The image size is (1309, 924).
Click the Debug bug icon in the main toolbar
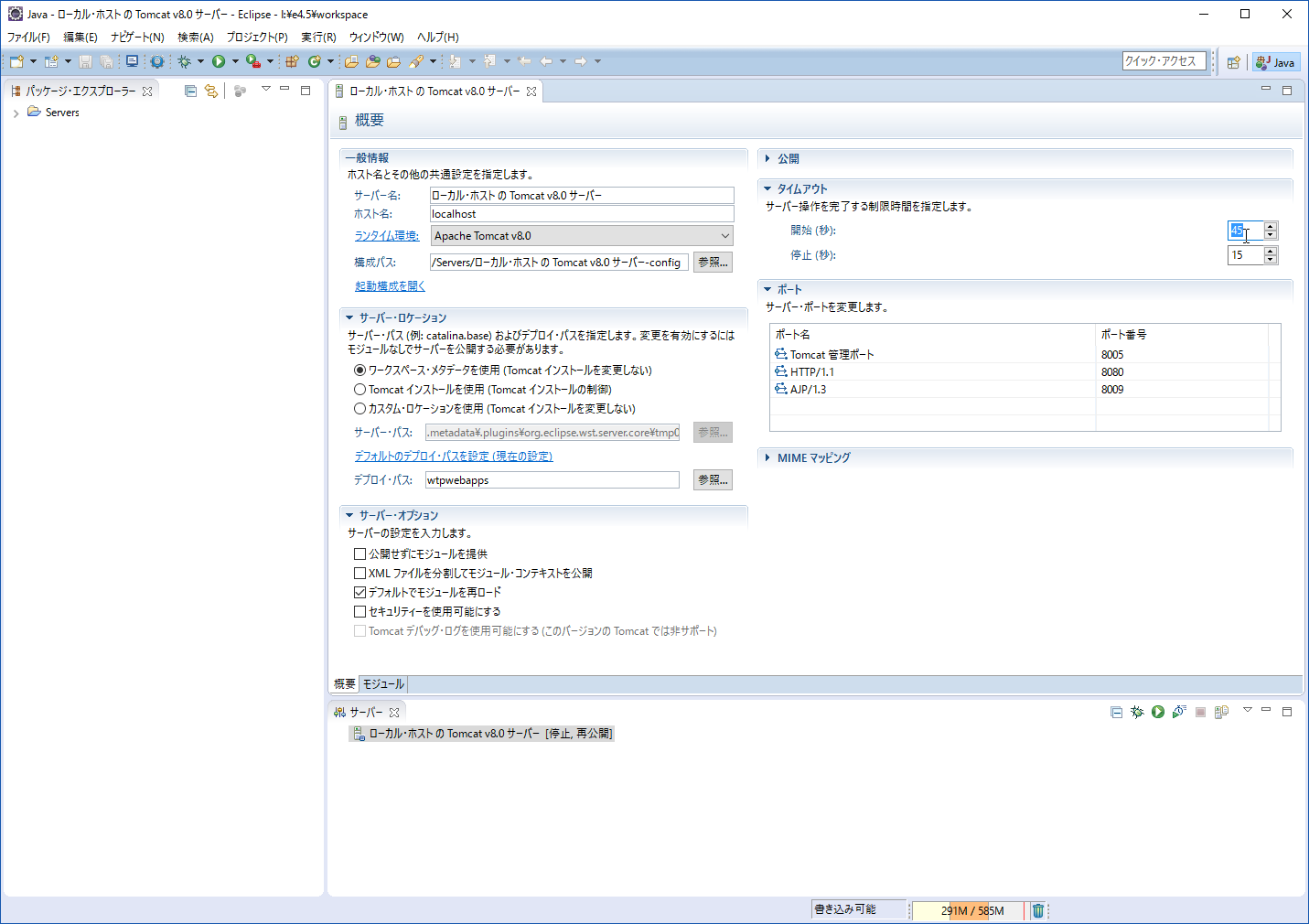click(x=184, y=61)
